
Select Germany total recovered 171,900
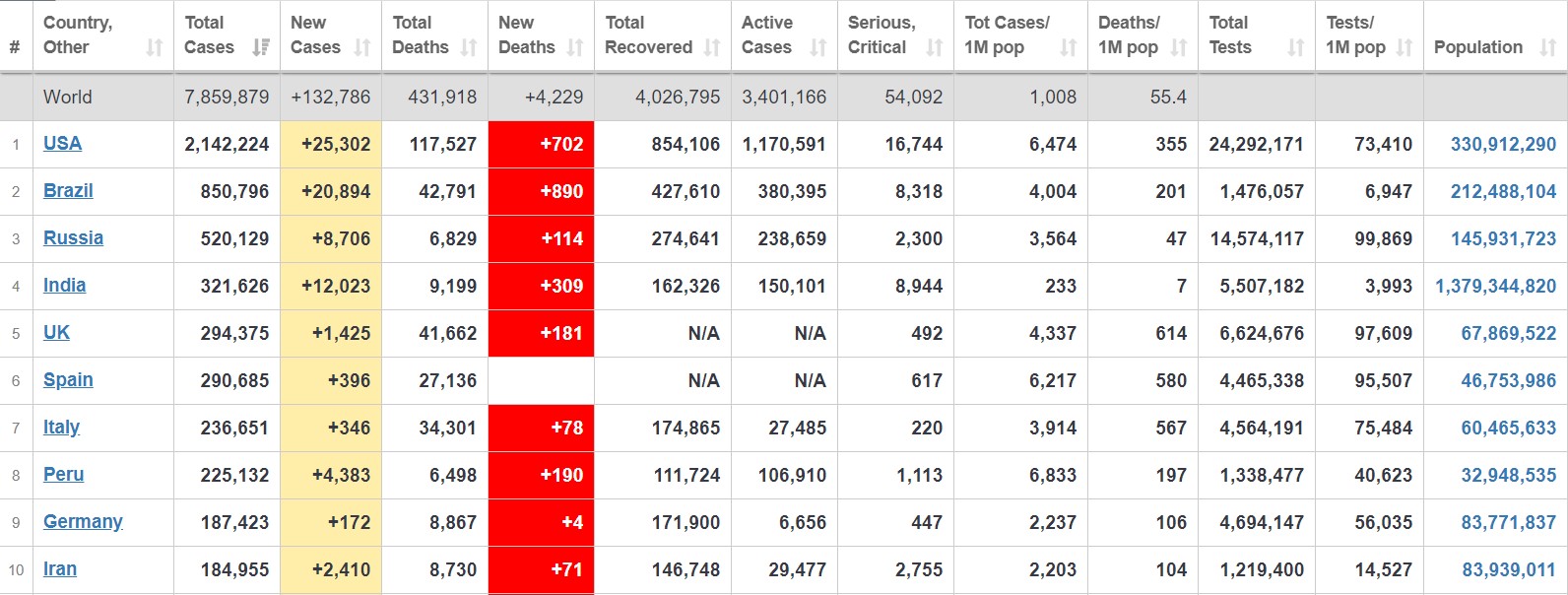[686, 522]
